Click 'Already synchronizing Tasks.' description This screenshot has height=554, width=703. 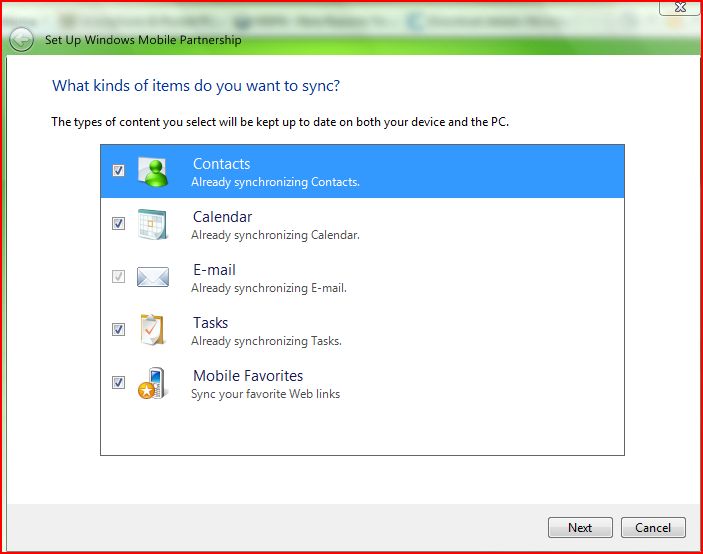(266, 341)
